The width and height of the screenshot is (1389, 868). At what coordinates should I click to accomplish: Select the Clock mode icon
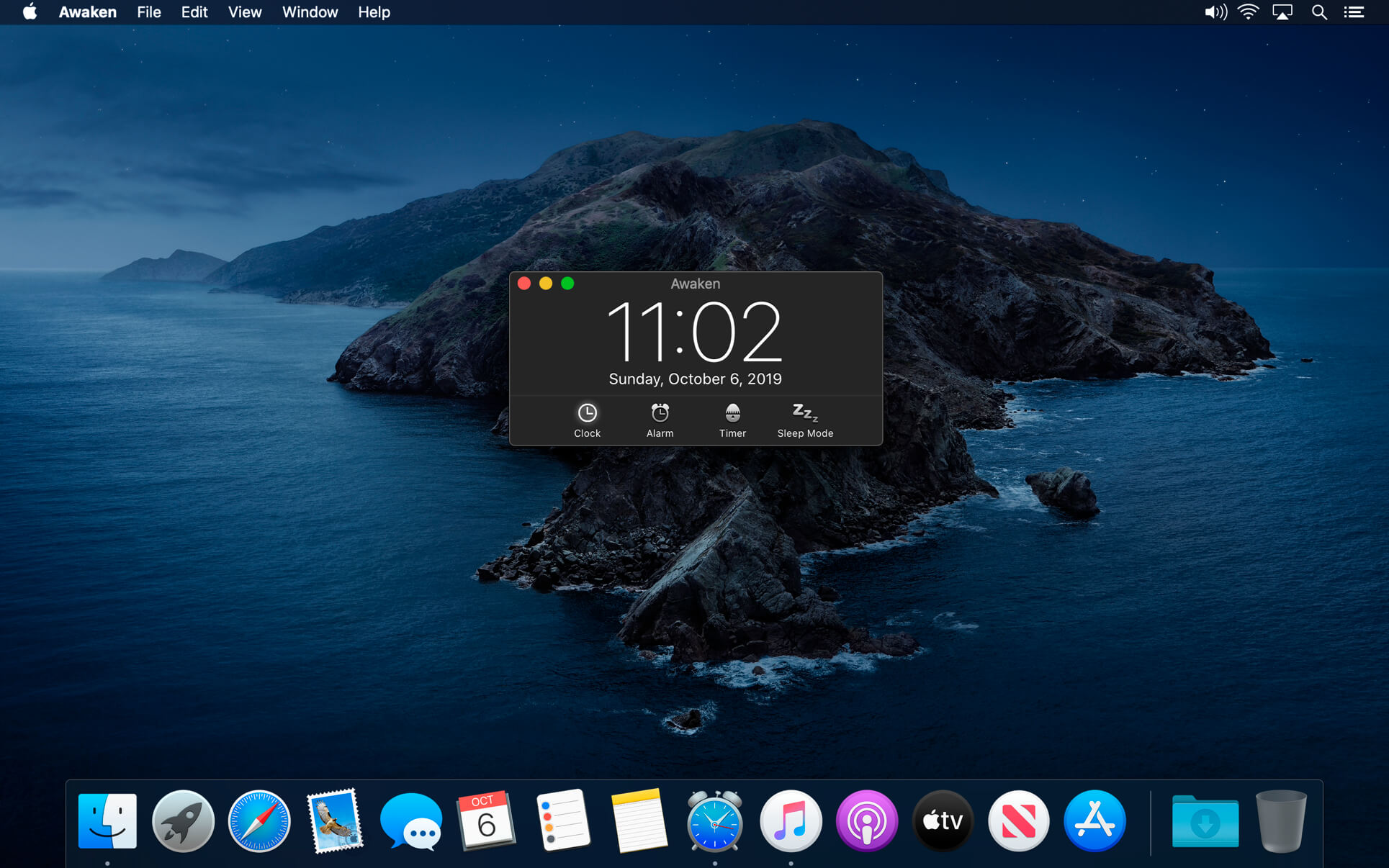pyautogui.click(x=587, y=413)
